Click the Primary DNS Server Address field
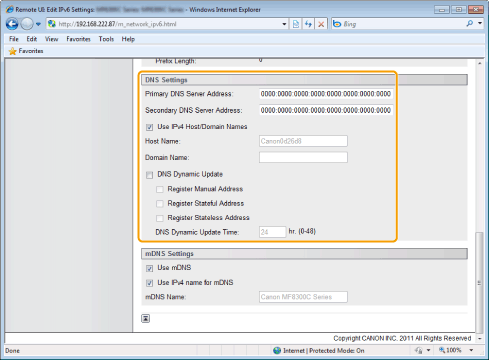The image size is (489, 360). click(326, 94)
